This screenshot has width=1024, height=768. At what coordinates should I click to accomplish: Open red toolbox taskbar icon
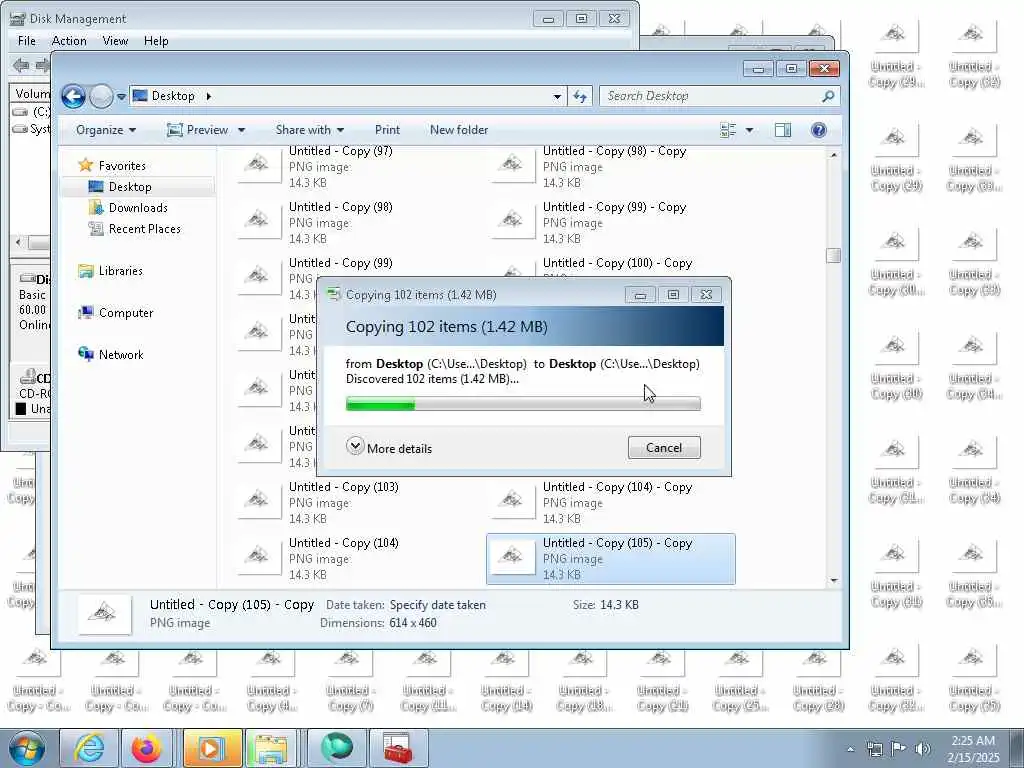pyautogui.click(x=398, y=748)
